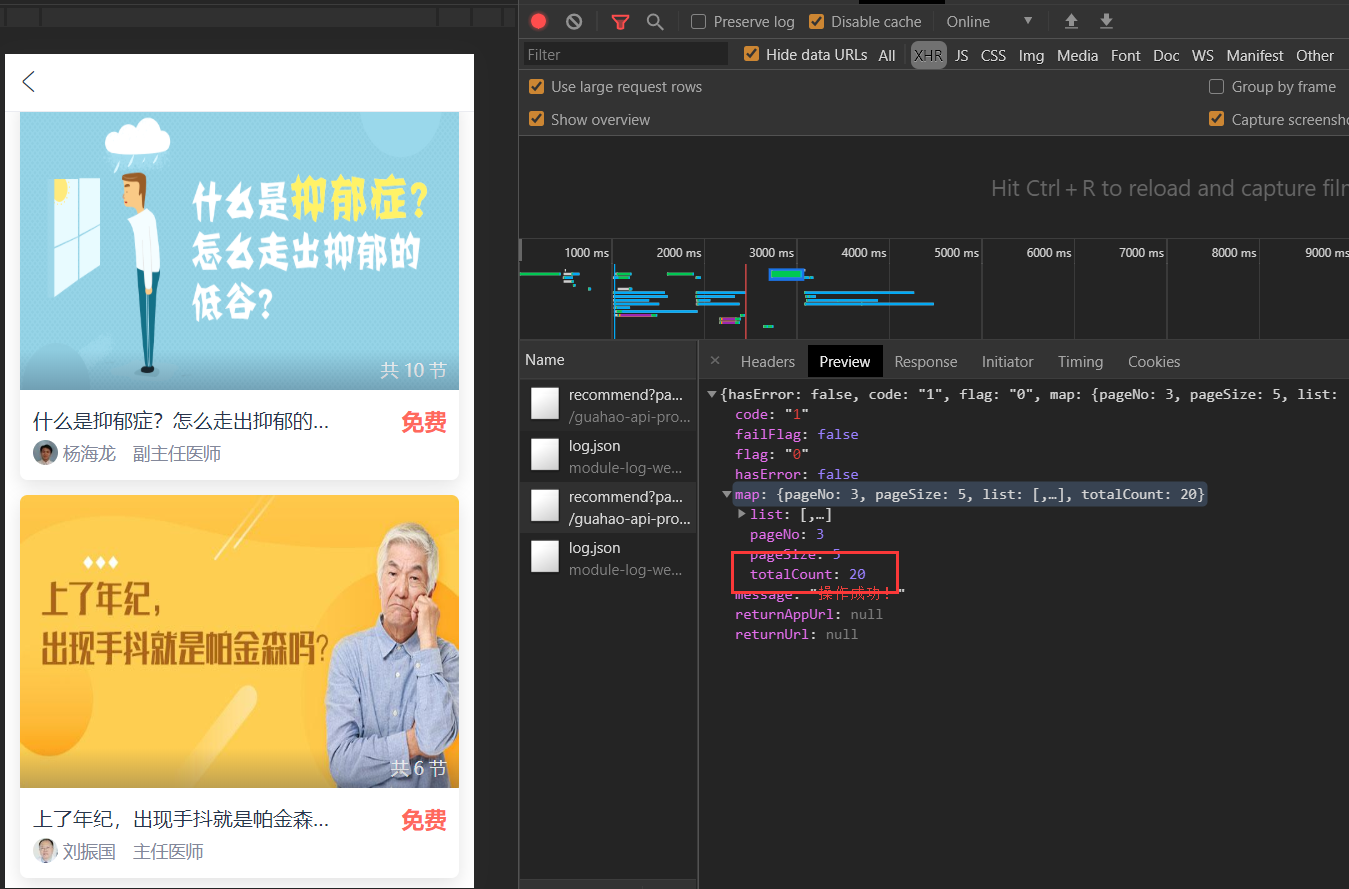Open the network search magnifier
Image resolution: width=1349 pixels, height=889 pixels.
pos(655,21)
